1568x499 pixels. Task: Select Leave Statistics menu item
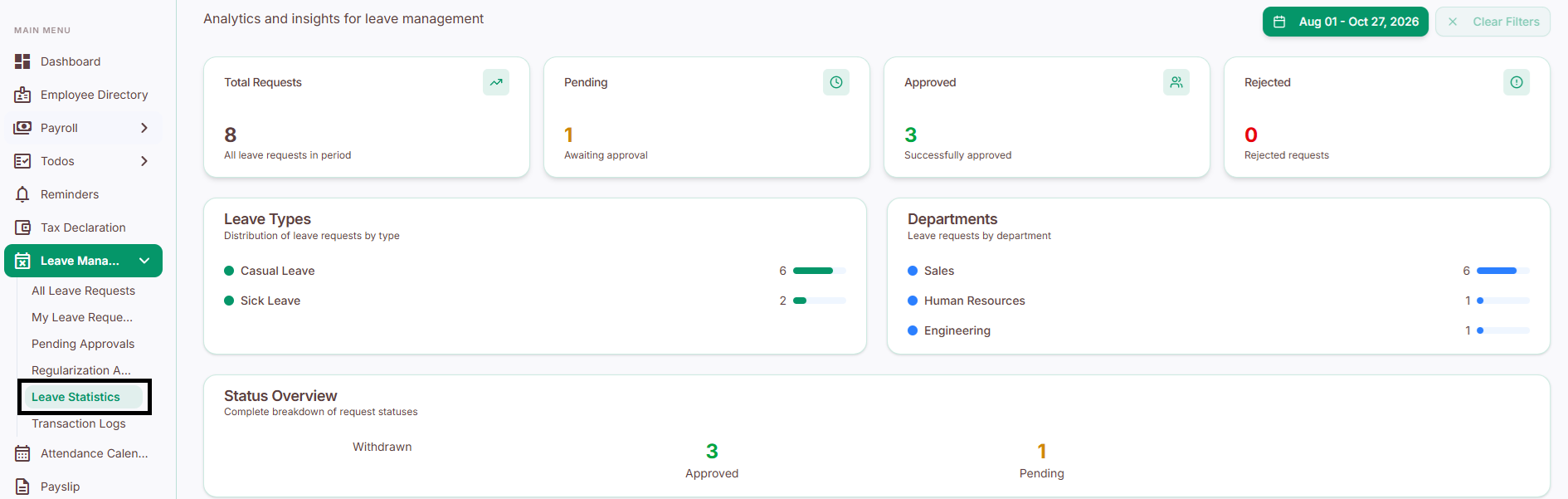85,397
